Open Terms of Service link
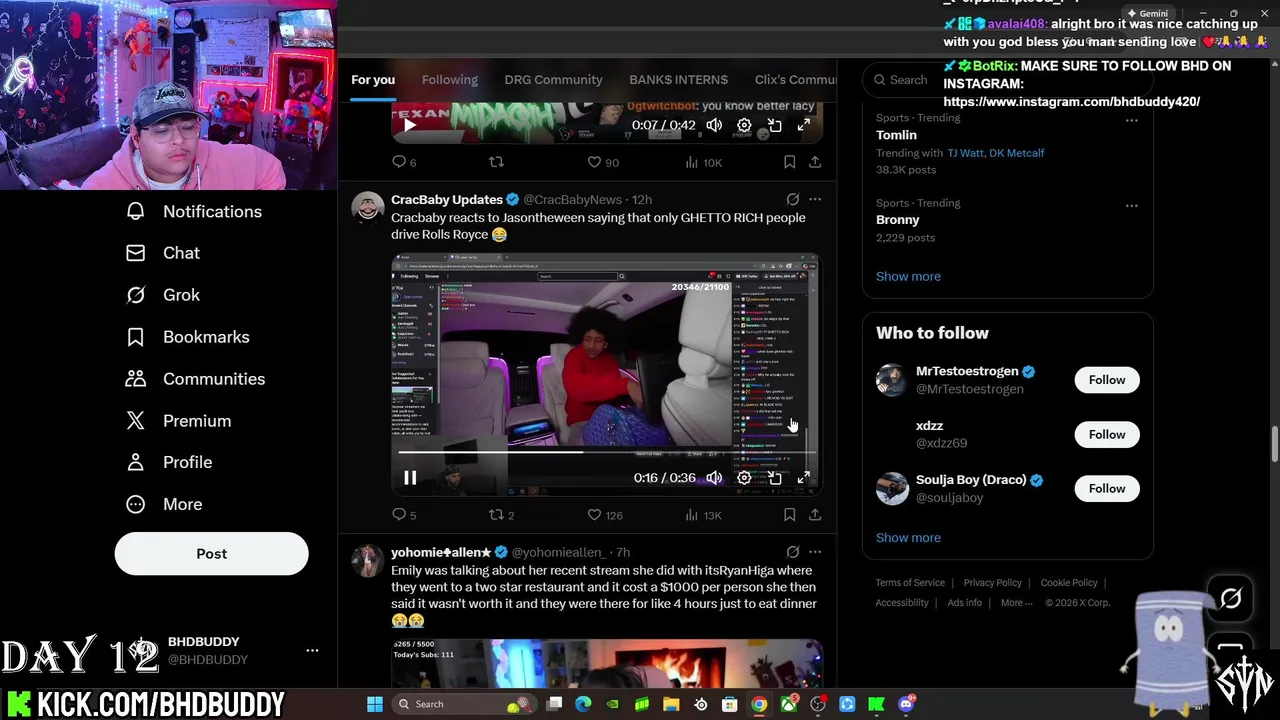The width and height of the screenshot is (1280, 720). (910, 583)
